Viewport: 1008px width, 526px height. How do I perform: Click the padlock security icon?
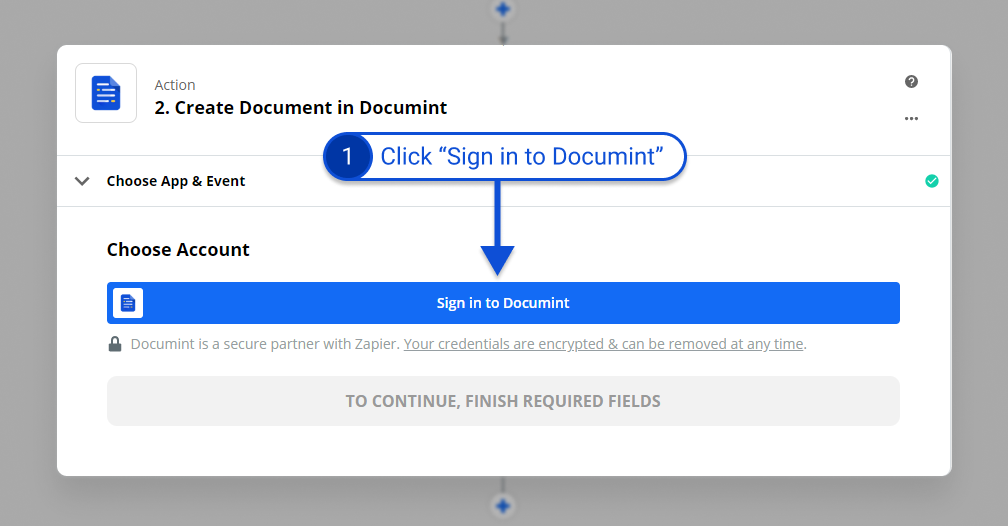pyautogui.click(x=116, y=344)
